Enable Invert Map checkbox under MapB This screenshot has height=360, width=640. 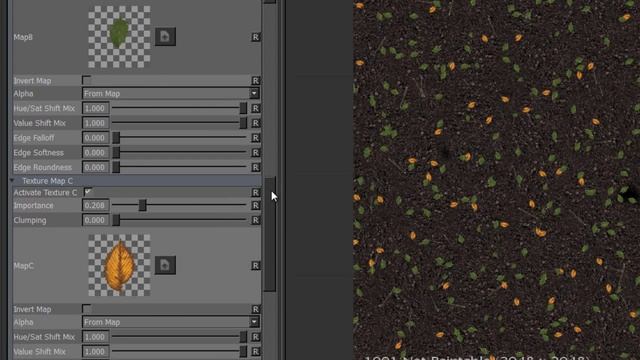87,80
